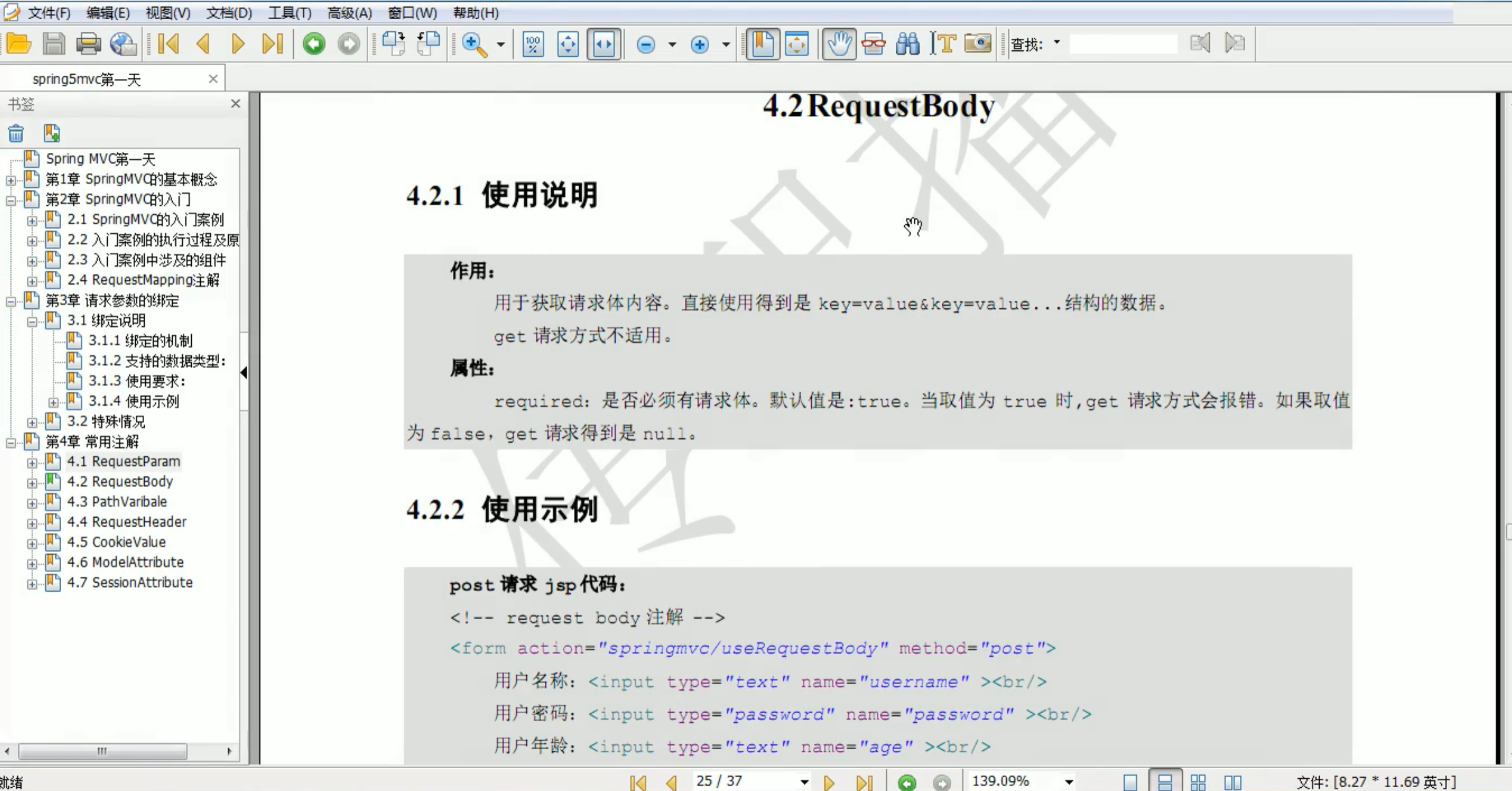Enable continuous page layout in status bar

coord(1164,781)
